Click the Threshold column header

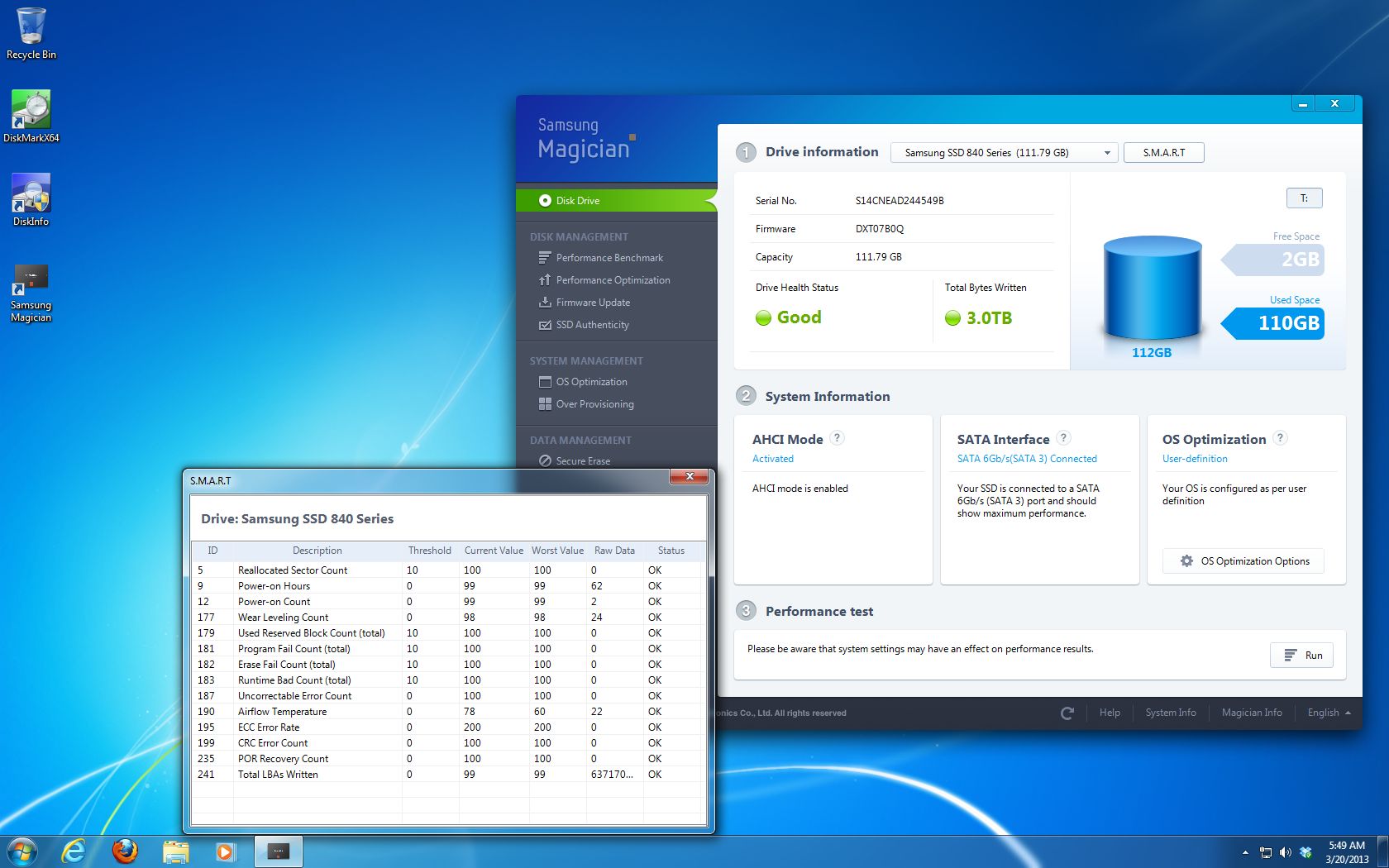[430, 551]
